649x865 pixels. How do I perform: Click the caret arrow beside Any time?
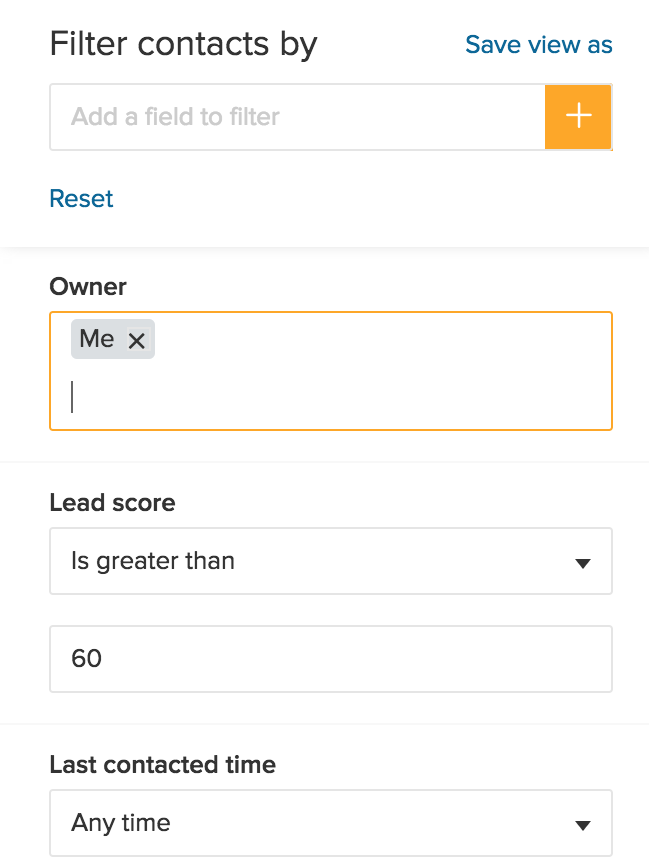tap(583, 825)
